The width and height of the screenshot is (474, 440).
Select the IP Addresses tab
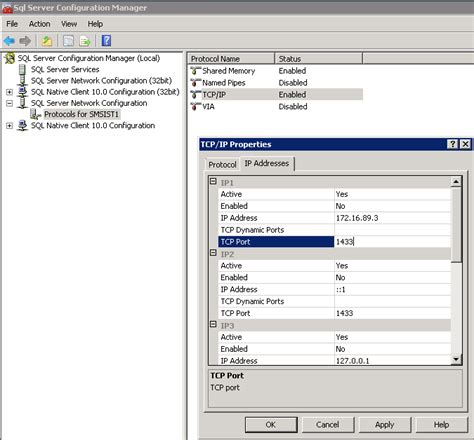point(267,163)
